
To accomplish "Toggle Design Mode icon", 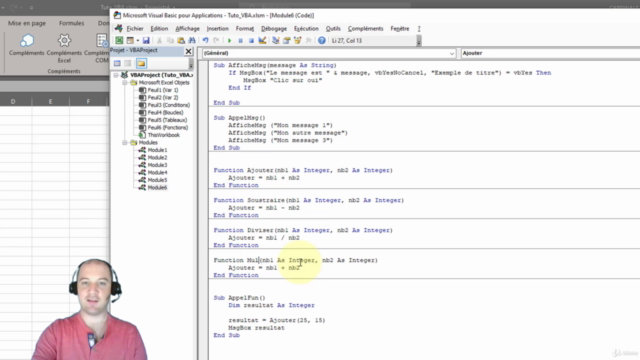I will coord(262,40).
